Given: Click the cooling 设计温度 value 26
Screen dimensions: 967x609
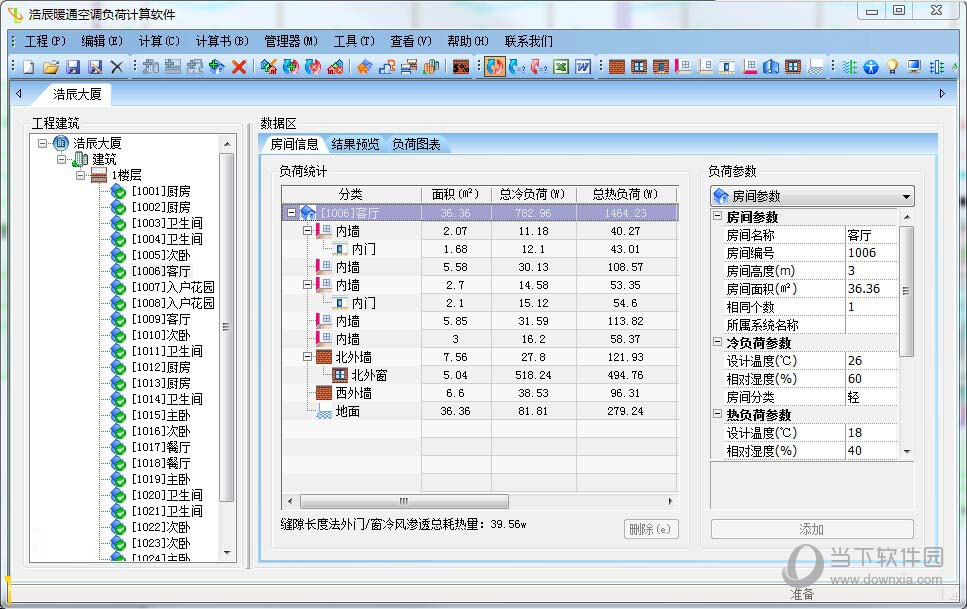Looking at the screenshot, I should pos(871,361).
